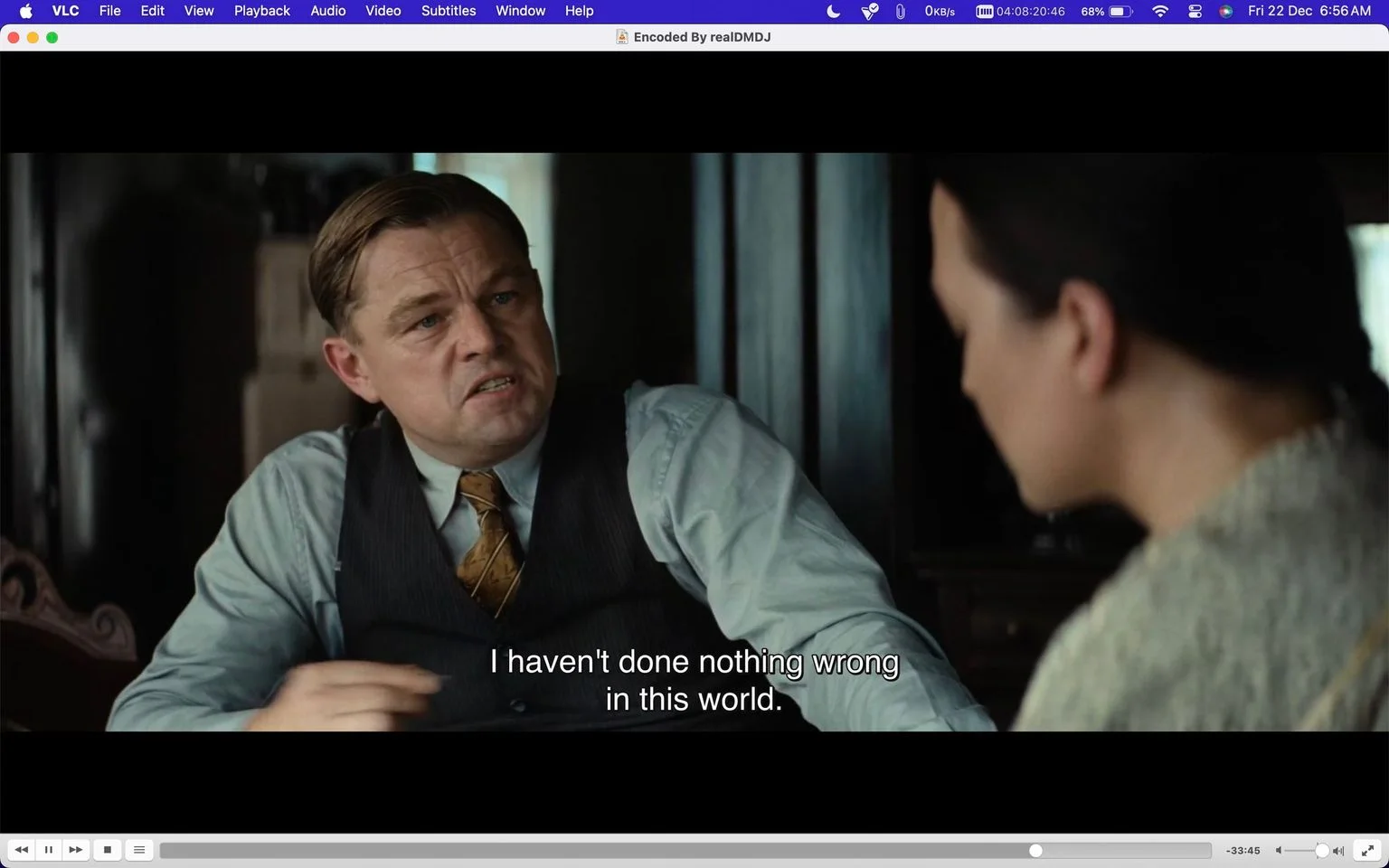
Task: Open the Video menu
Action: [383, 11]
